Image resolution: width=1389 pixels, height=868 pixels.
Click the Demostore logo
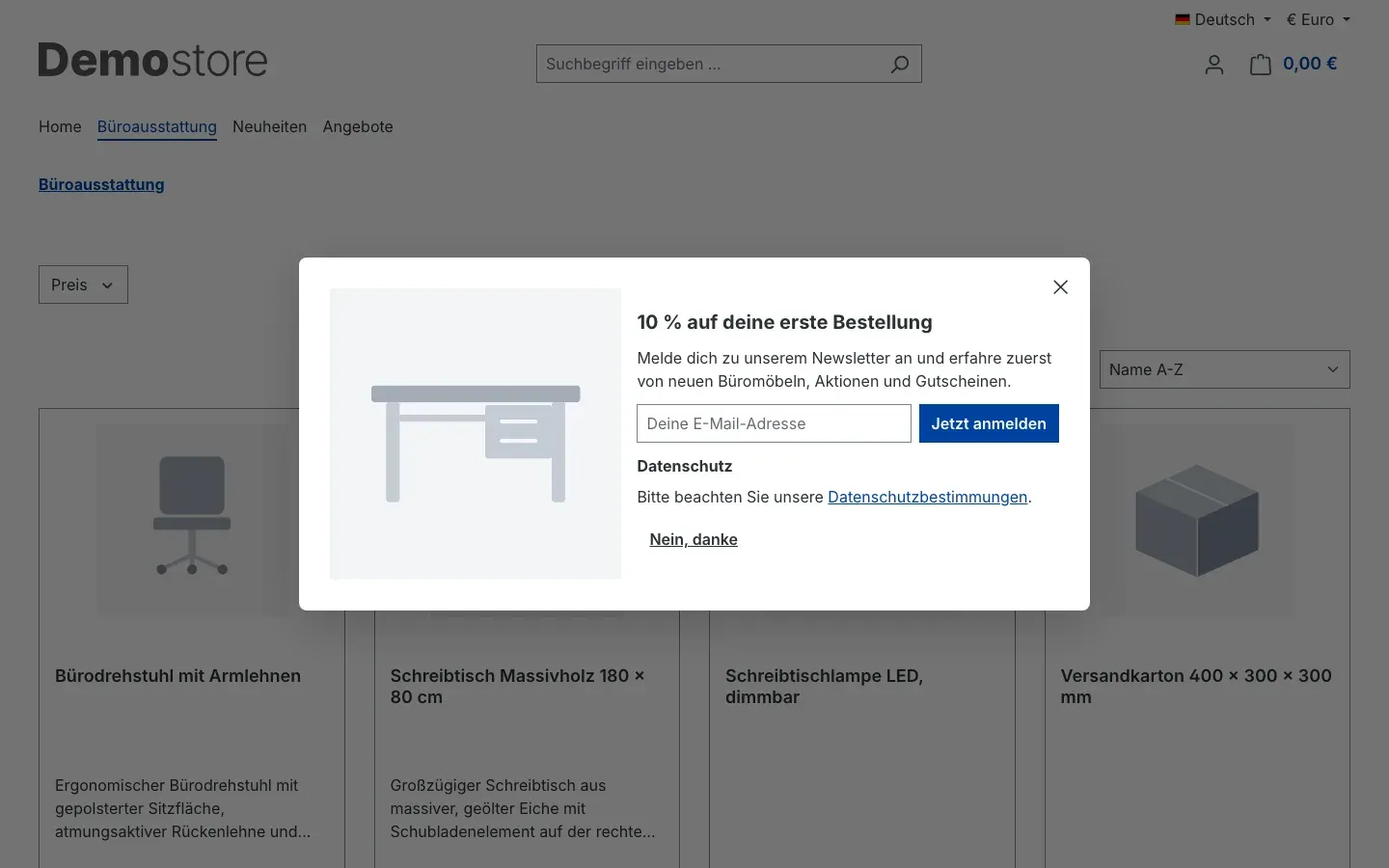(x=152, y=61)
